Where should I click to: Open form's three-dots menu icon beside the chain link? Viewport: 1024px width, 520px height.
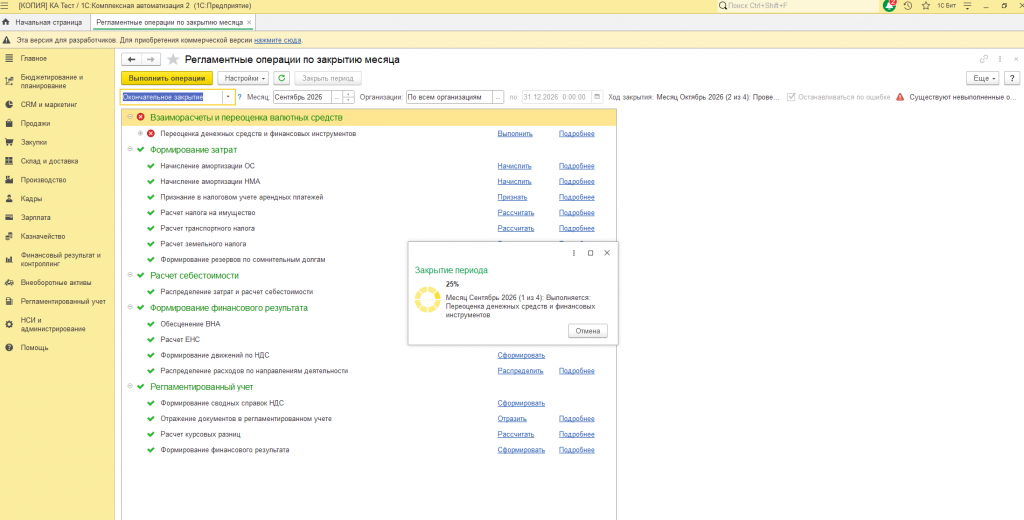(999, 59)
